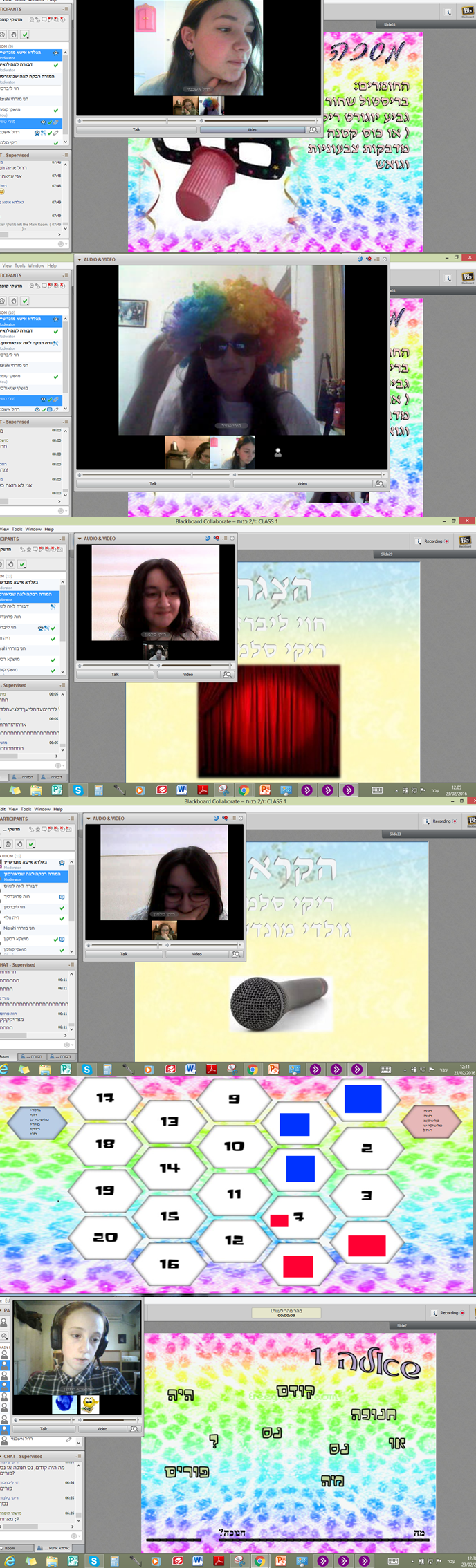Open video preview magnifier in the rainbow-wig video panel

(379, 484)
